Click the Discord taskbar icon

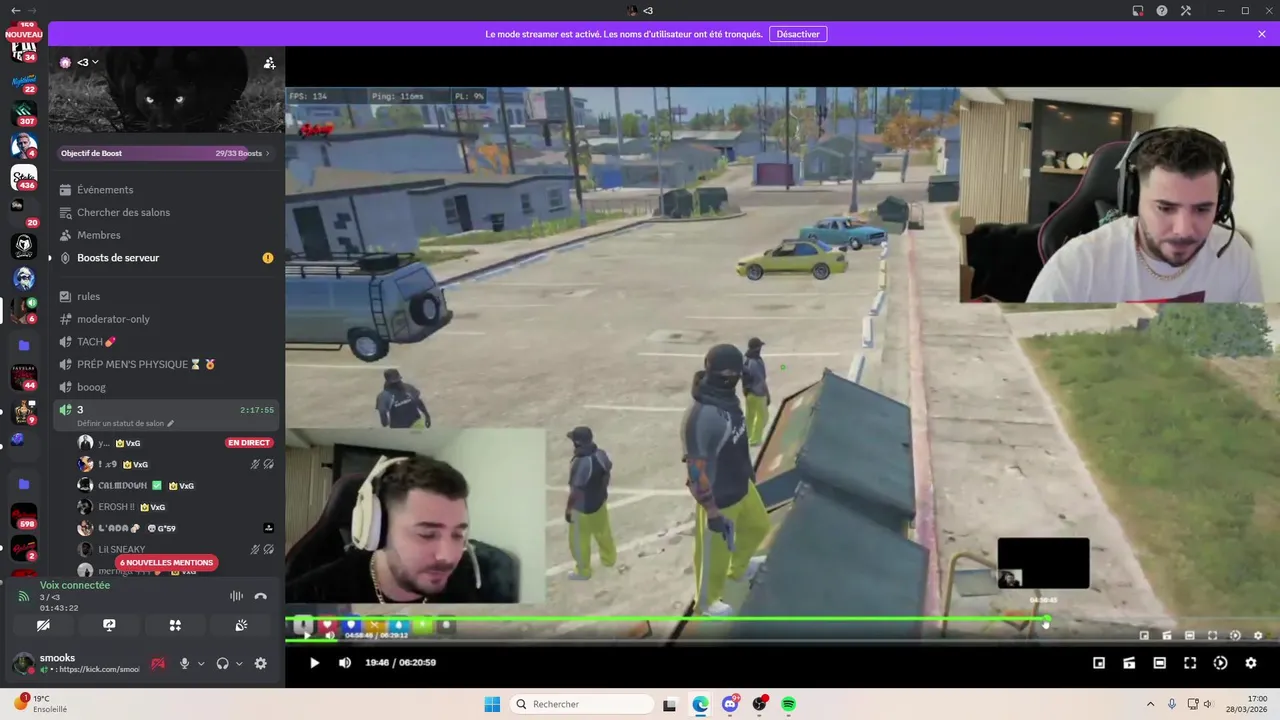tap(730, 704)
